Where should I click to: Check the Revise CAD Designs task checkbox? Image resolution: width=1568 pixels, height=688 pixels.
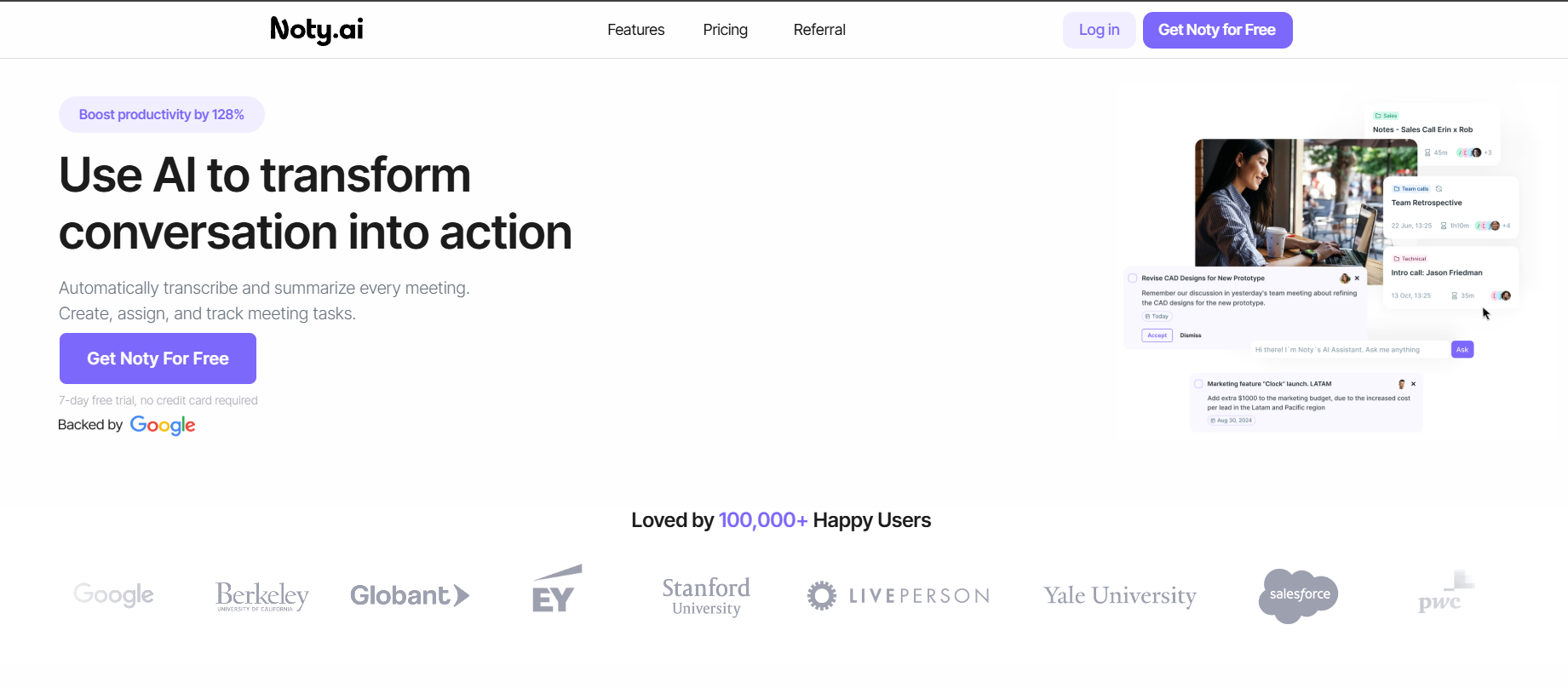1133,278
